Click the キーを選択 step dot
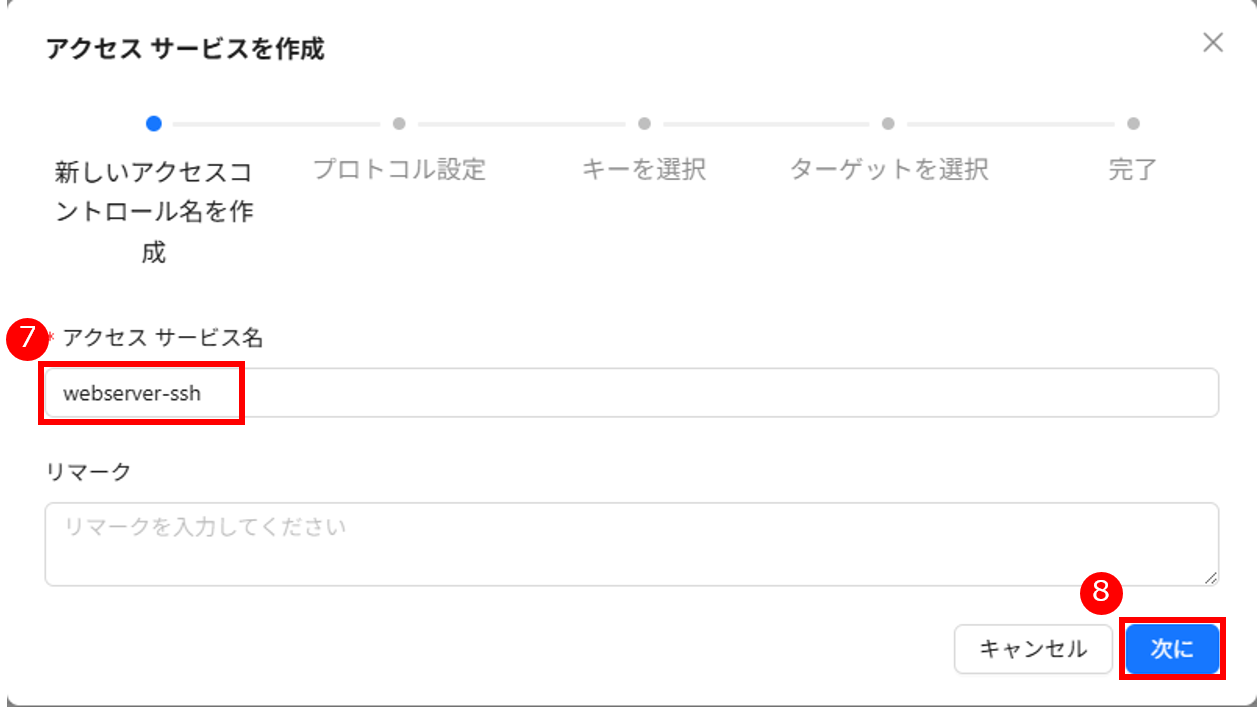1257x707 pixels. click(x=644, y=124)
